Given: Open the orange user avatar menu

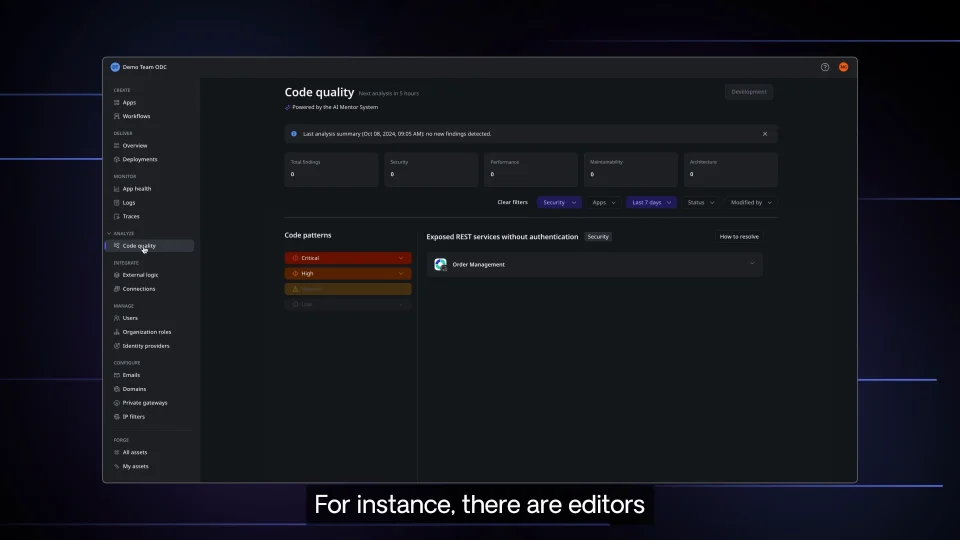Looking at the screenshot, I should click(844, 67).
